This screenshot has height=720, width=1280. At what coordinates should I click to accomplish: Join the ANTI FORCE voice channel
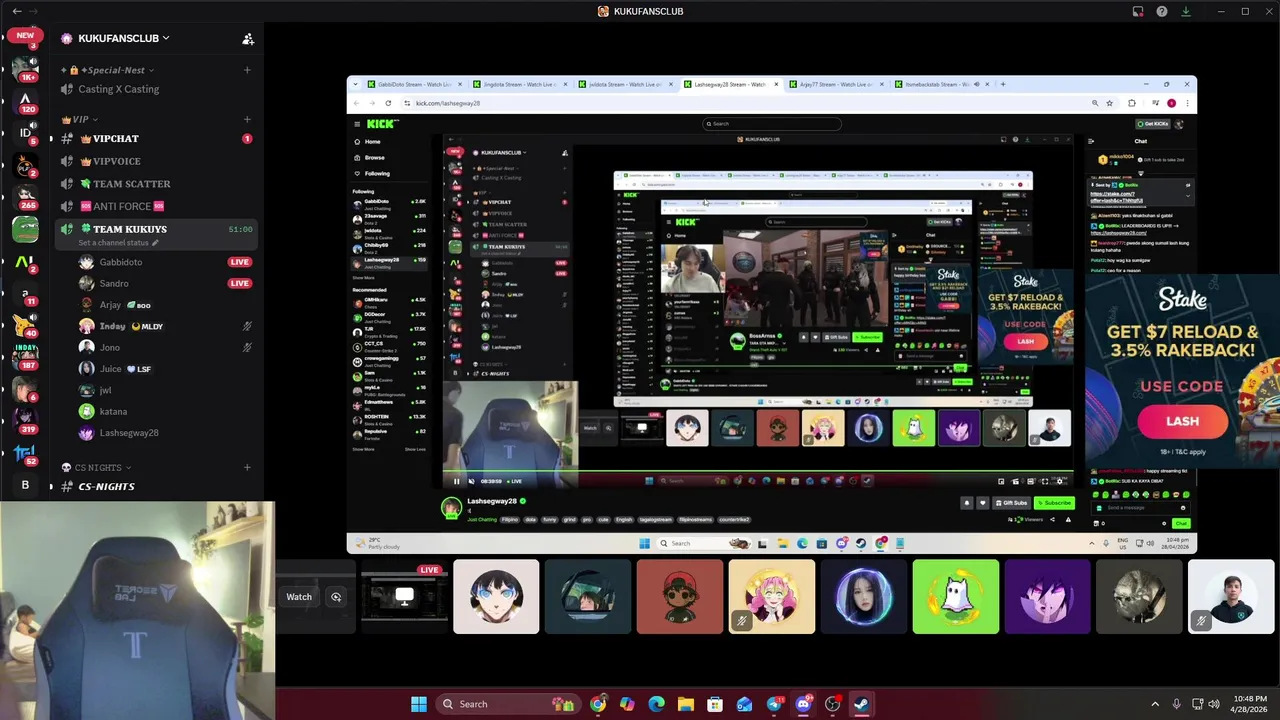pyautogui.click(x=154, y=206)
